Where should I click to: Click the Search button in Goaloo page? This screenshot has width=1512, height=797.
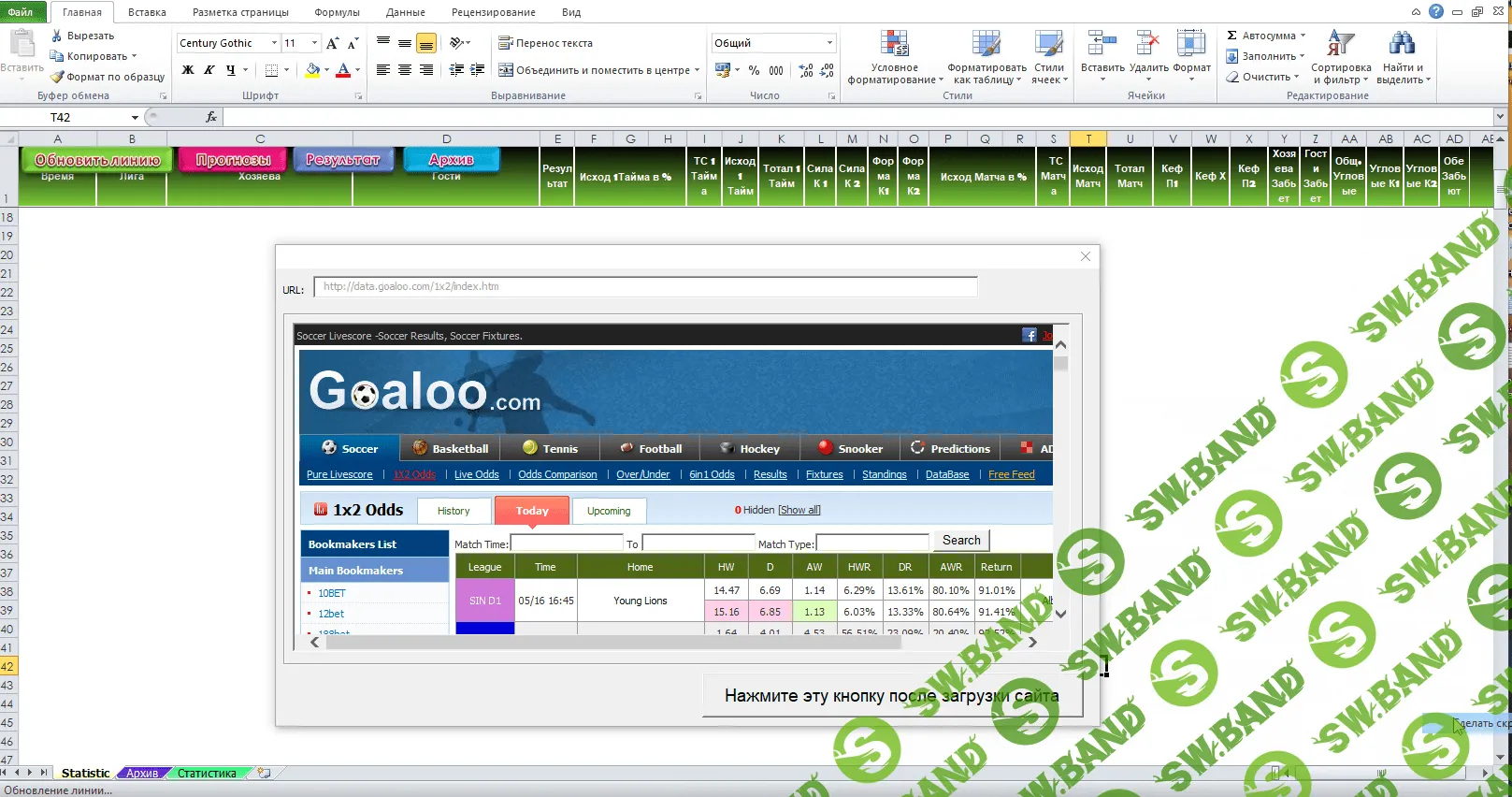tap(960, 541)
